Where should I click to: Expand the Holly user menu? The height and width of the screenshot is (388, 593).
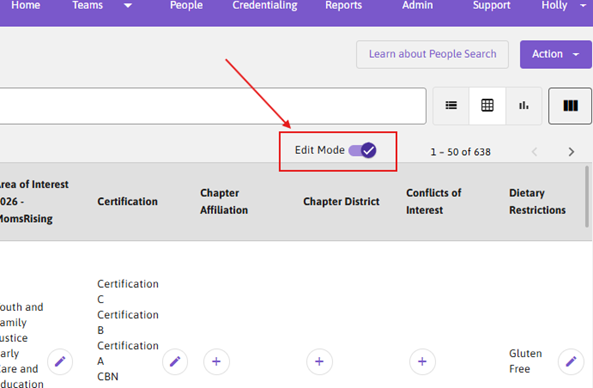563,5
